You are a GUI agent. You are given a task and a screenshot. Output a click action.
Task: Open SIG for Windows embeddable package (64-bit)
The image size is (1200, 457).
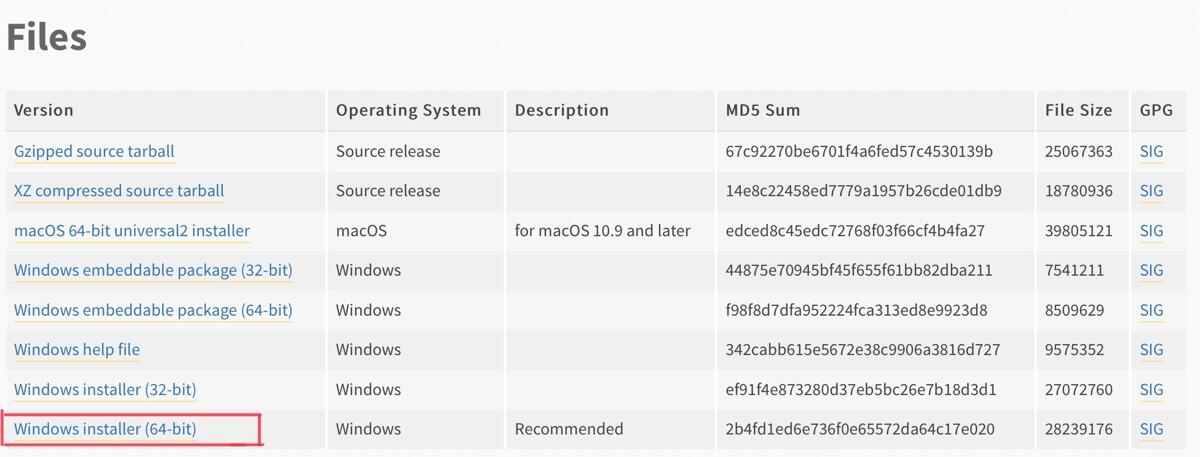1151,310
